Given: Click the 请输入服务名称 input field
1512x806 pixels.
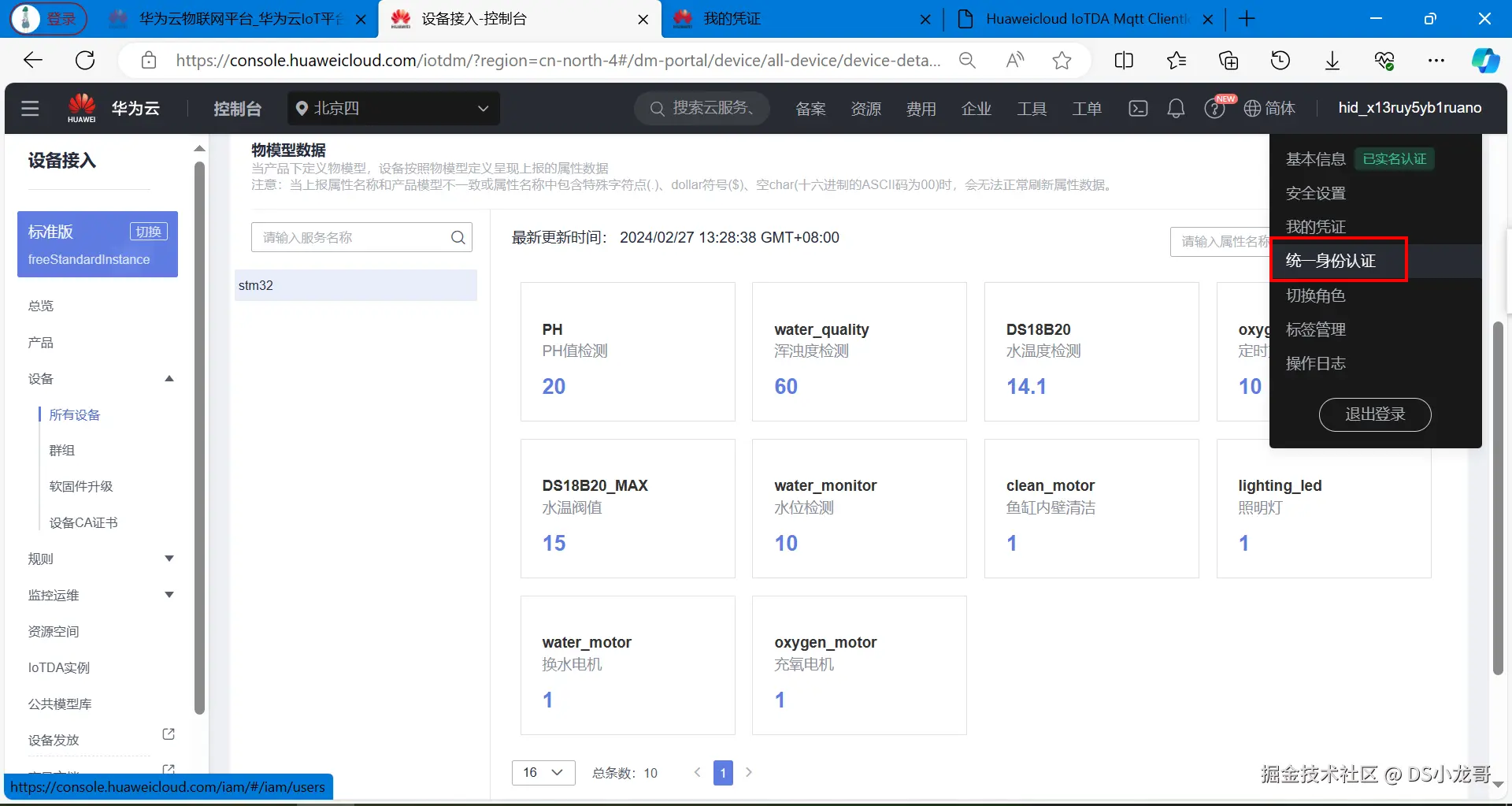Looking at the screenshot, I should click(x=361, y=237).
